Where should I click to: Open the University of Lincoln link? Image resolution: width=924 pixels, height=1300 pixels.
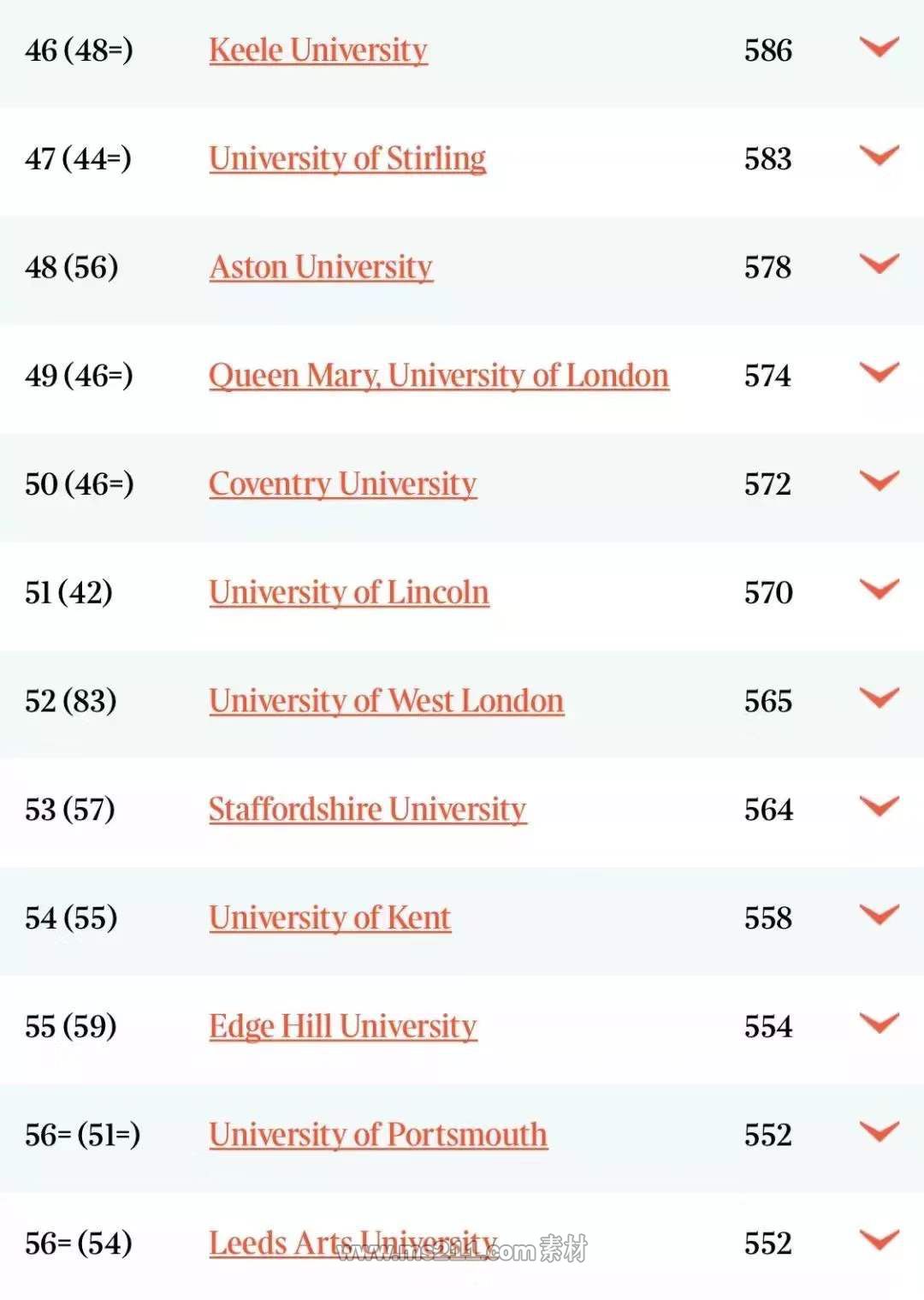point(348,592)
